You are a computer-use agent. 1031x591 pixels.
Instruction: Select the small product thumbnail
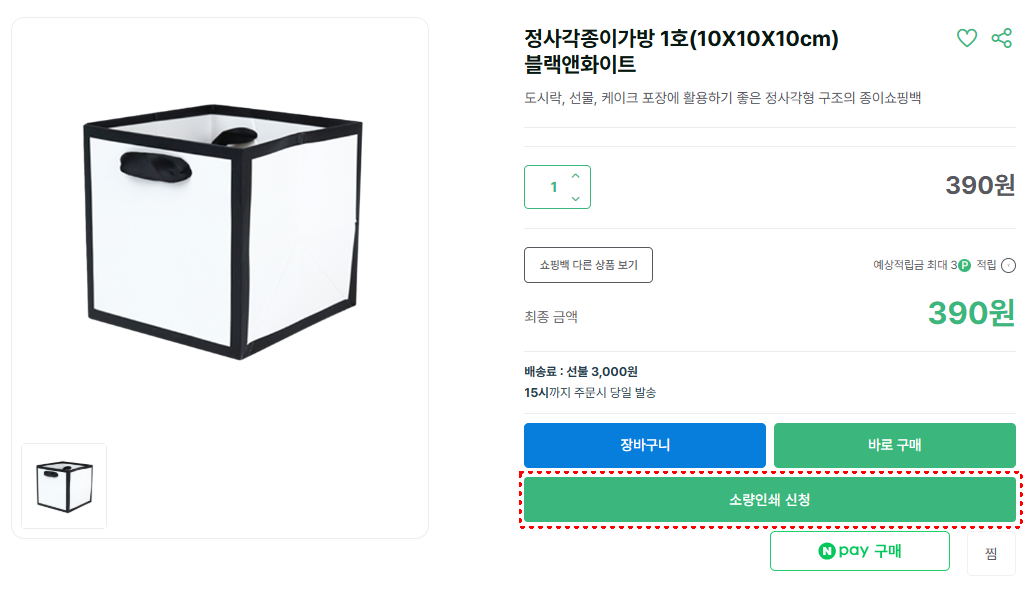(64, 486)
